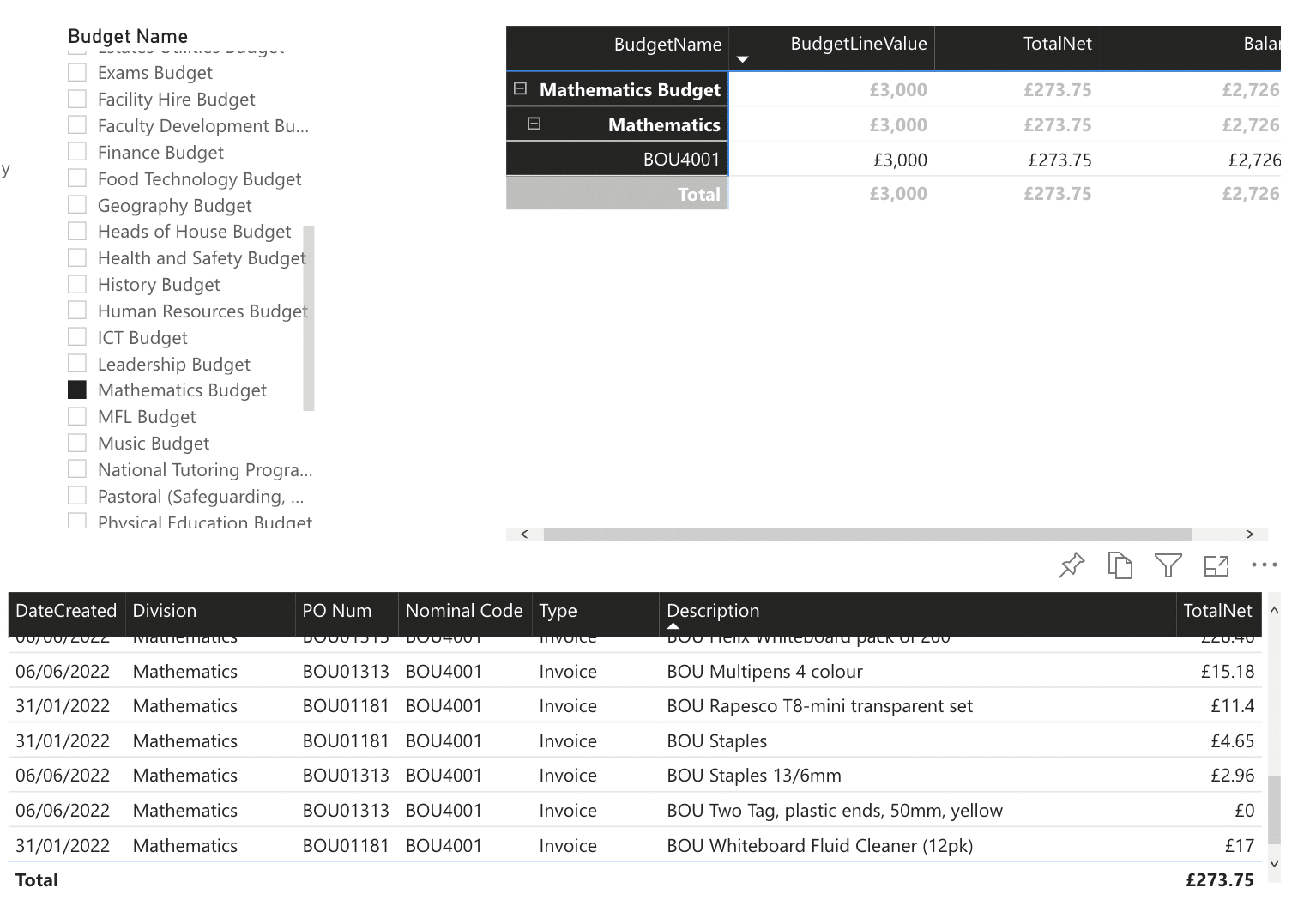Image resolution: width=1316 pixels, height=918 pixels.
Task: Uncheck the Mathematics Budget checkbox
Action: pos(77,390)
